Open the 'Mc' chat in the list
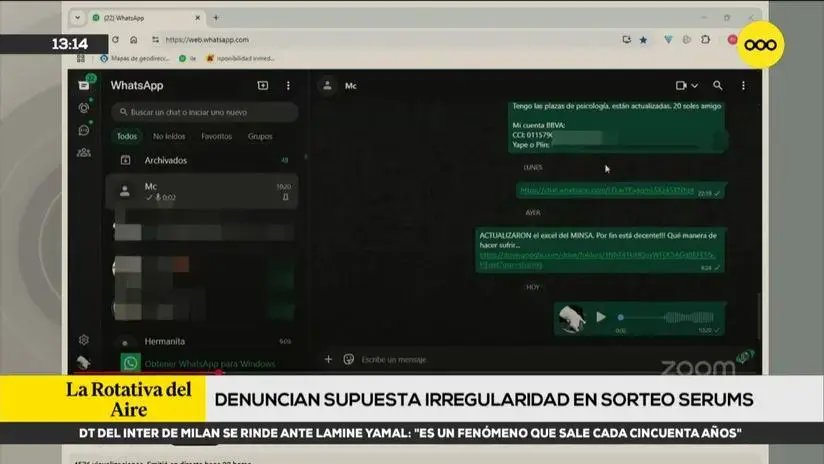The height and width of the screenshot is (464, 824). (202, 191)
